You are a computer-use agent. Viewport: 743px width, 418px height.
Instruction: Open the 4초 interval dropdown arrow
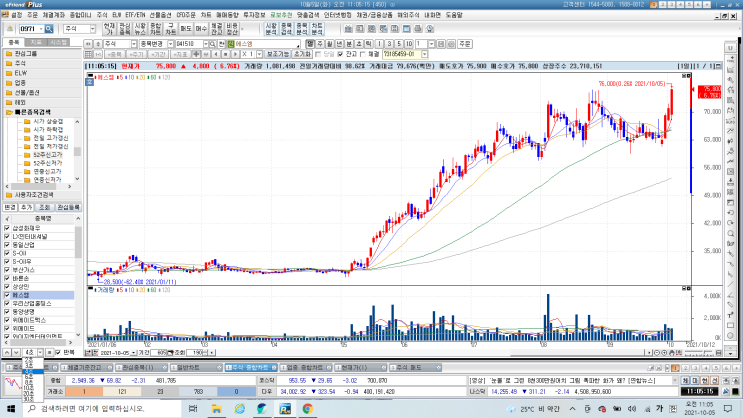(x=40, y=353)
